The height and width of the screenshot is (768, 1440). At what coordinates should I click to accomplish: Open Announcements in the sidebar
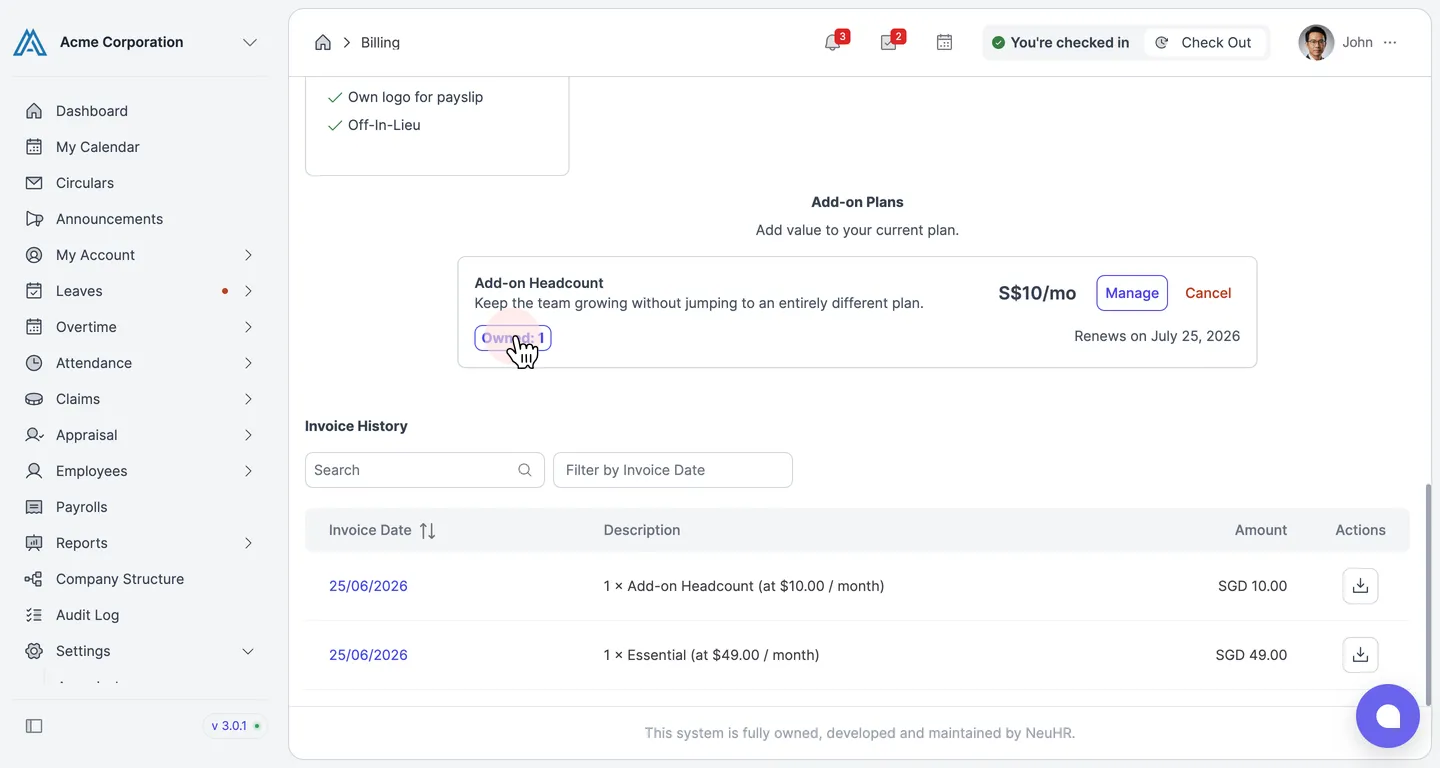[109, 219]
